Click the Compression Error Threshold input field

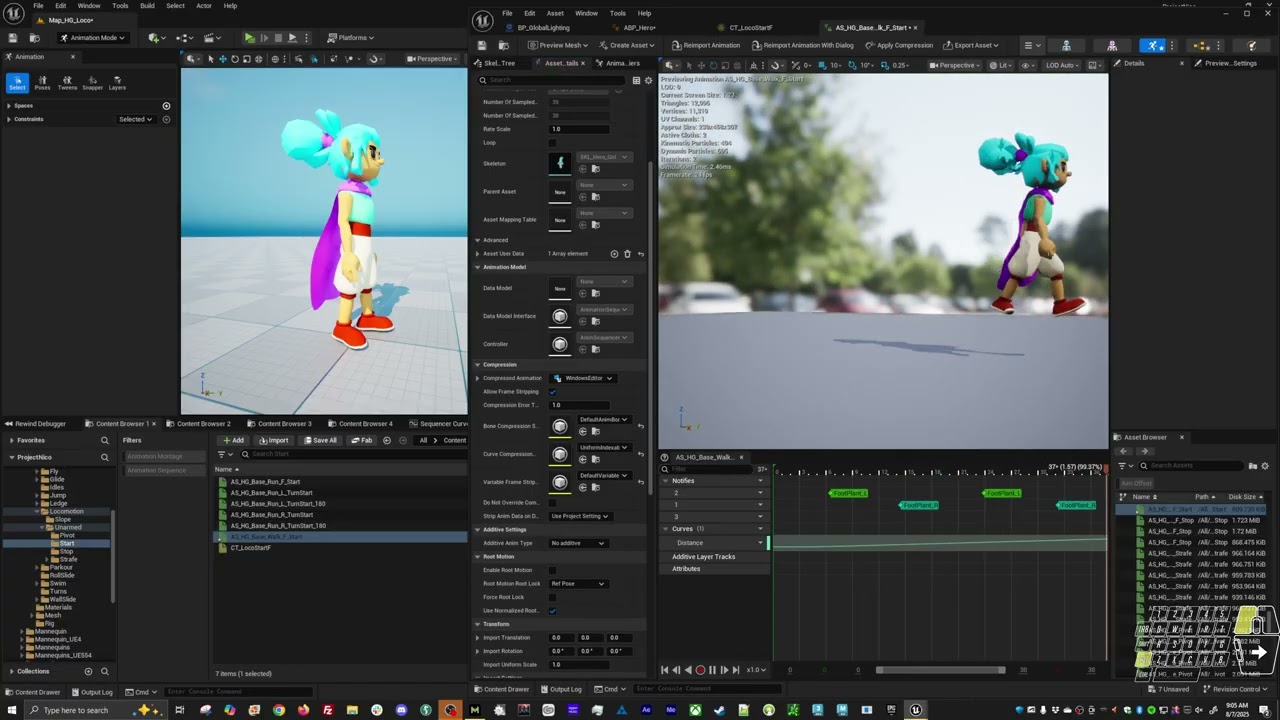click(579, 405)
